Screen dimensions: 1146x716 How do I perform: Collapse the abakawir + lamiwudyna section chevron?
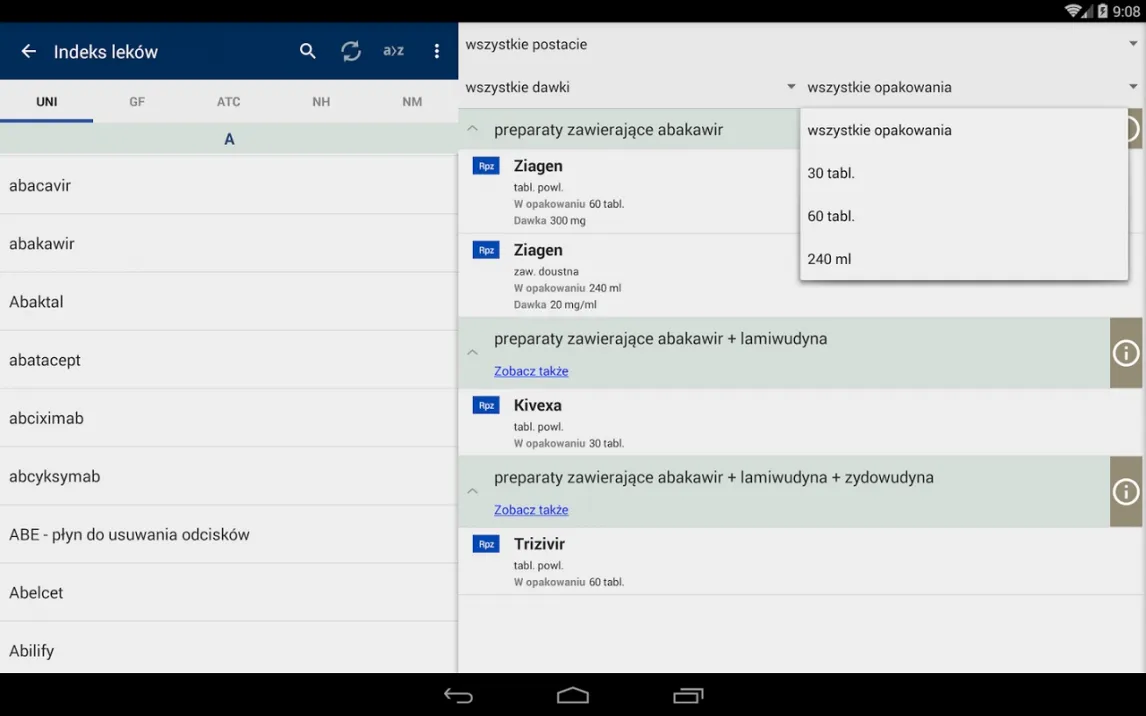tap(473, 353)
